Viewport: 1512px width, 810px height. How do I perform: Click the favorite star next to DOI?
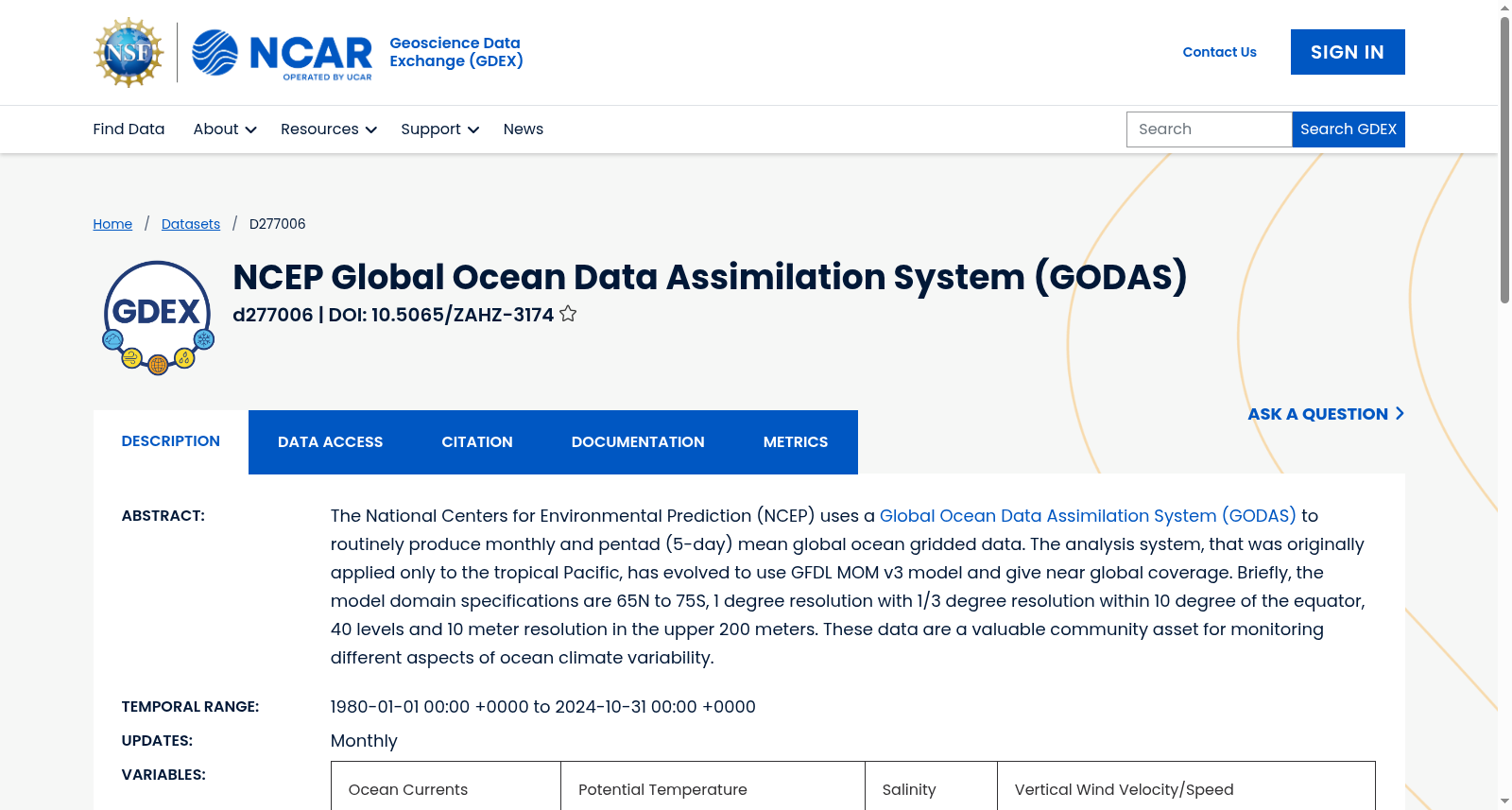(568, 314)
